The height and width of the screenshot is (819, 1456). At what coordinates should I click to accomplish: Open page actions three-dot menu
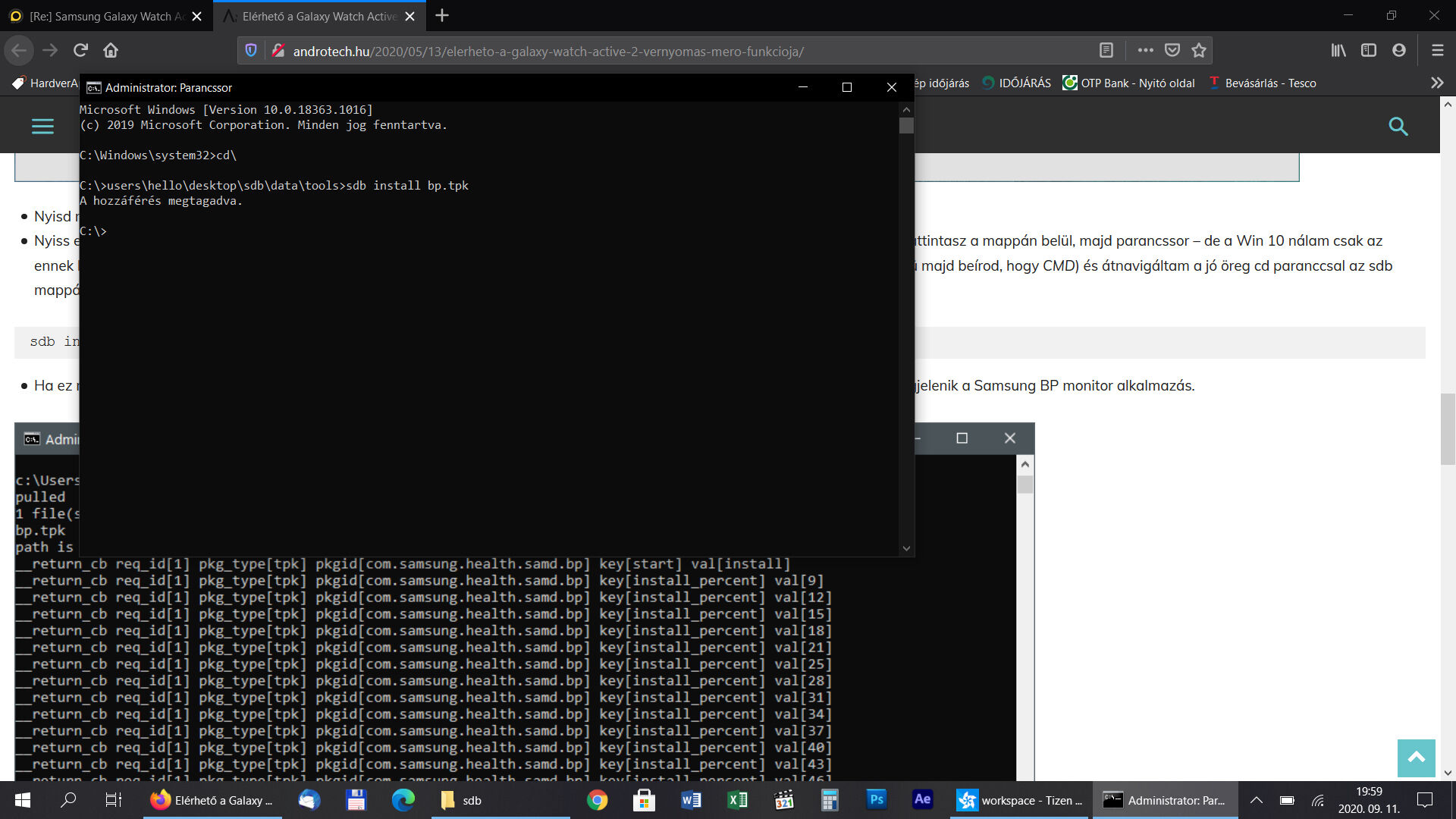tap(1146, 51)
